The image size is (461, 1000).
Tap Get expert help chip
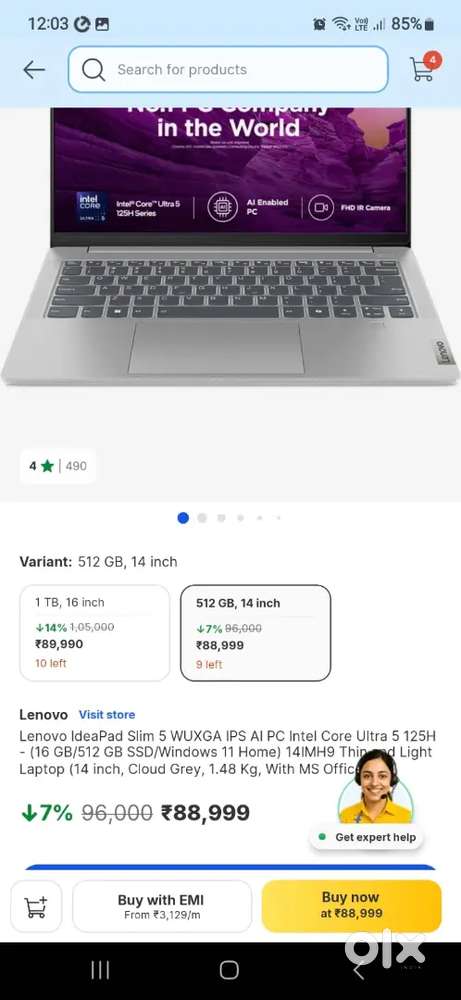point(367,837)
